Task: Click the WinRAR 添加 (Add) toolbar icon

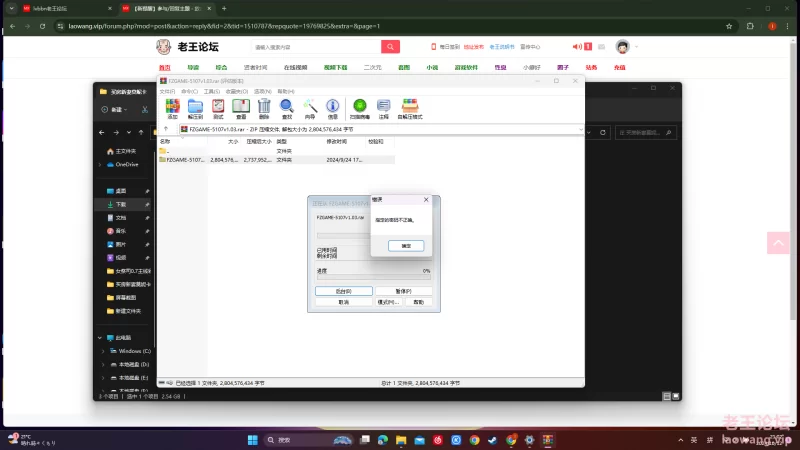Action: coord(172,109)
